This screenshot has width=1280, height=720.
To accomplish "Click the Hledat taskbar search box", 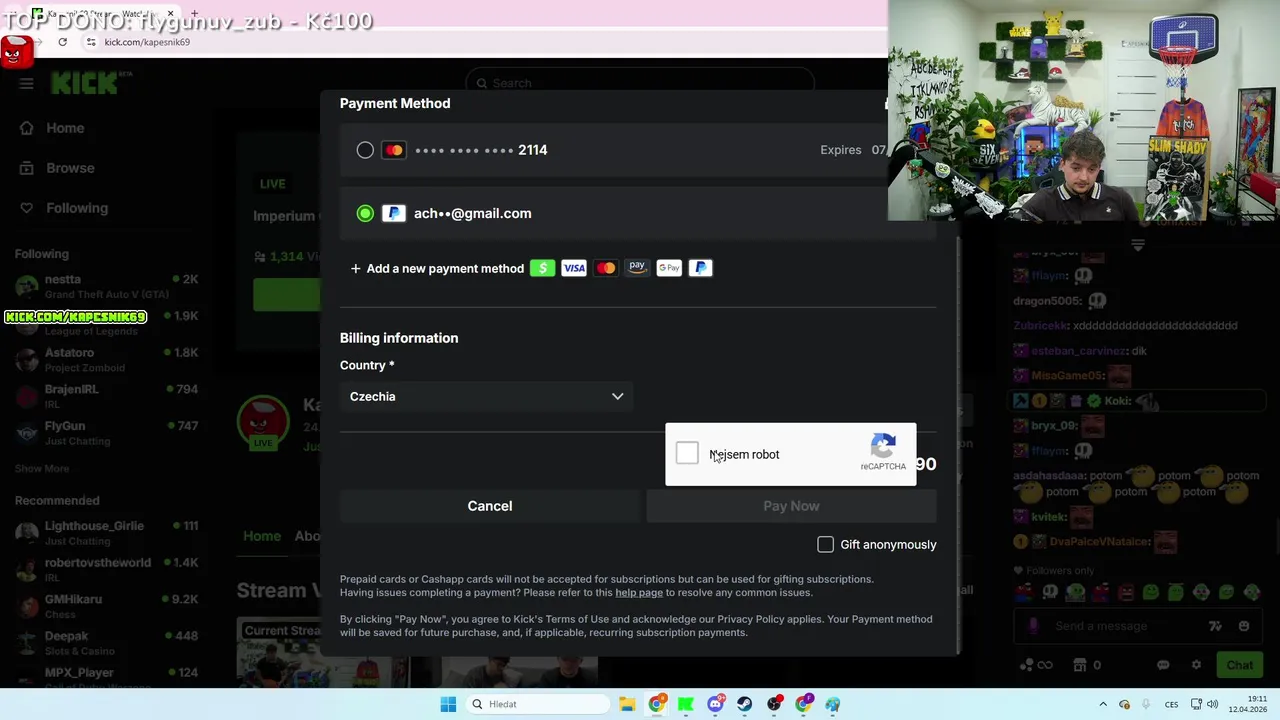I will pyautogui.click(x=539, y=704).
